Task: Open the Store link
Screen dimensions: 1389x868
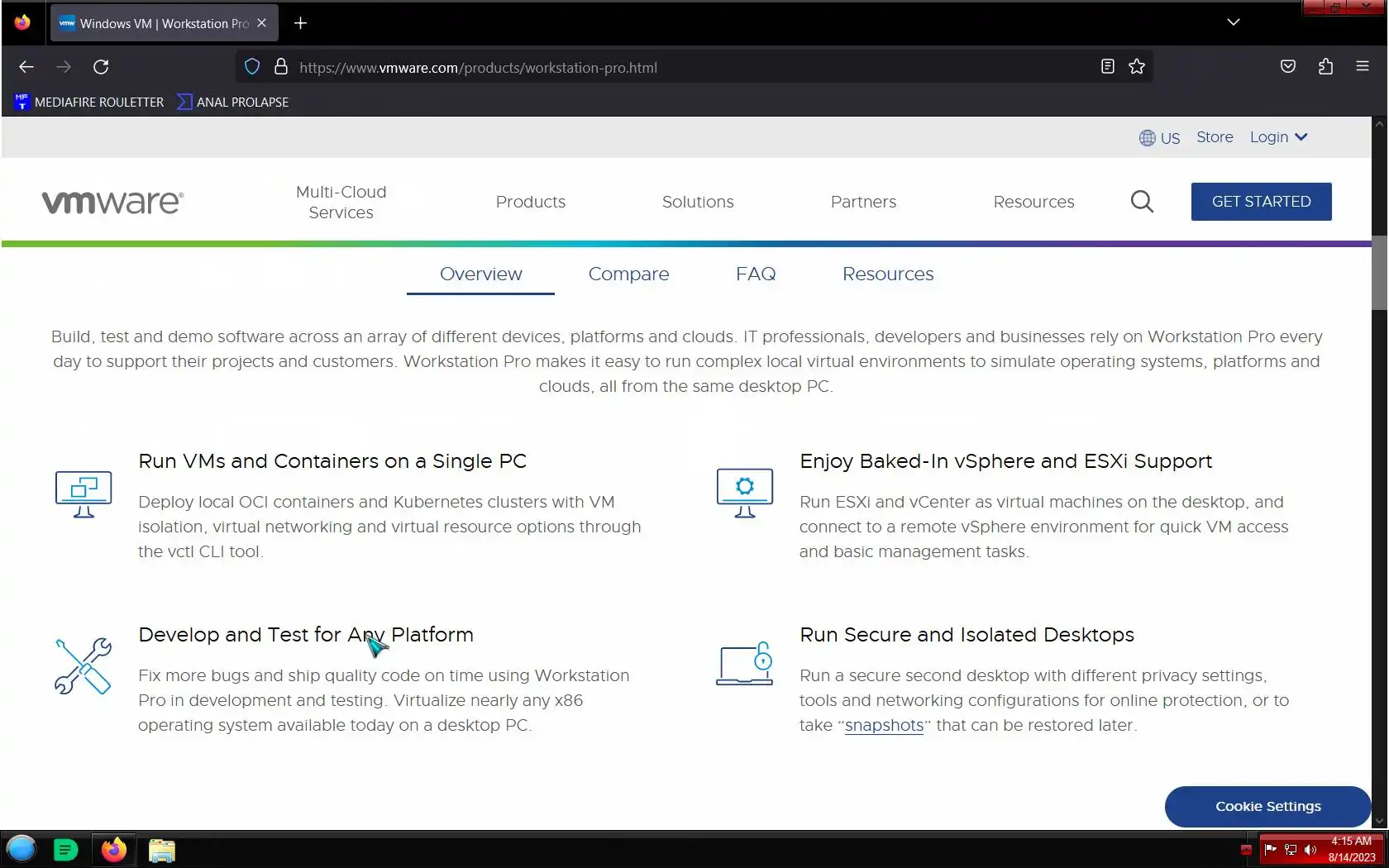Action: point(1215,137)
